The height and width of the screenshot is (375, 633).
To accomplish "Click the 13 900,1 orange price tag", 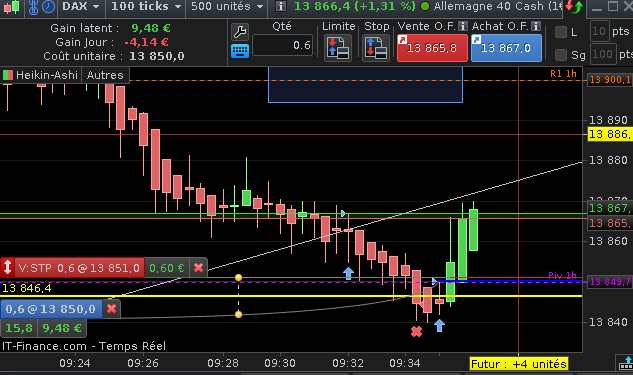I will coord(610,80).
